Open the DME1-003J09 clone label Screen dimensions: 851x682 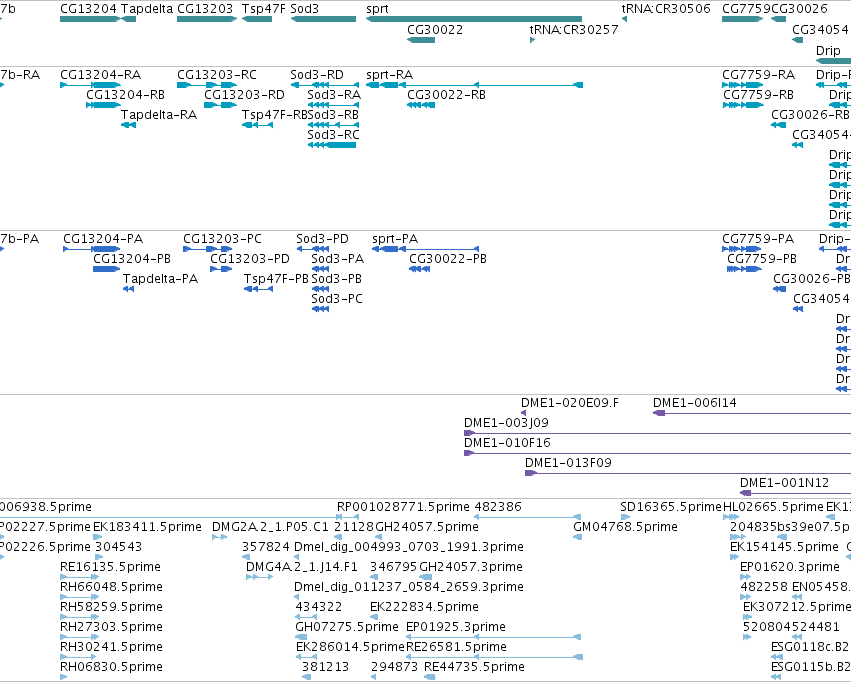click(506, 423)
